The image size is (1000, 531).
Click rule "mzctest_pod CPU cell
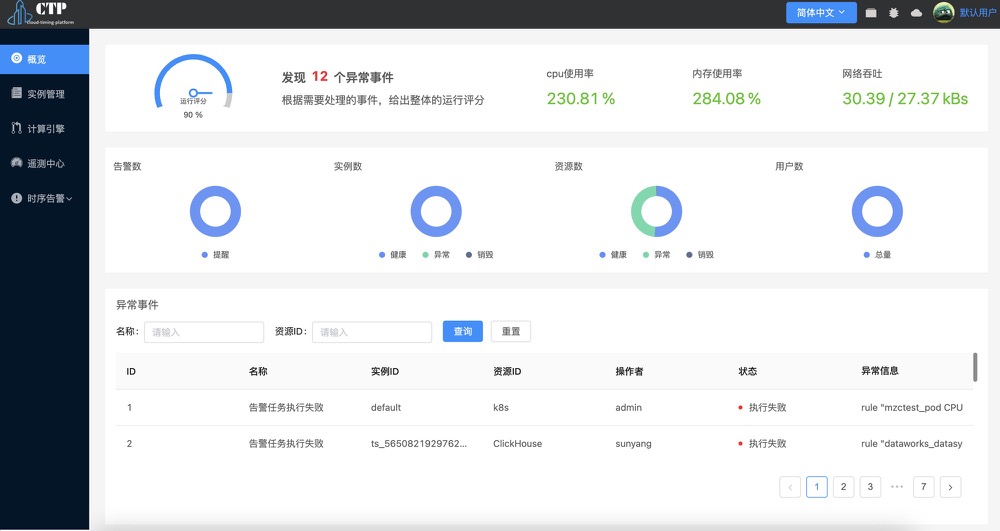pyautogui.click(x=912, y=407)
